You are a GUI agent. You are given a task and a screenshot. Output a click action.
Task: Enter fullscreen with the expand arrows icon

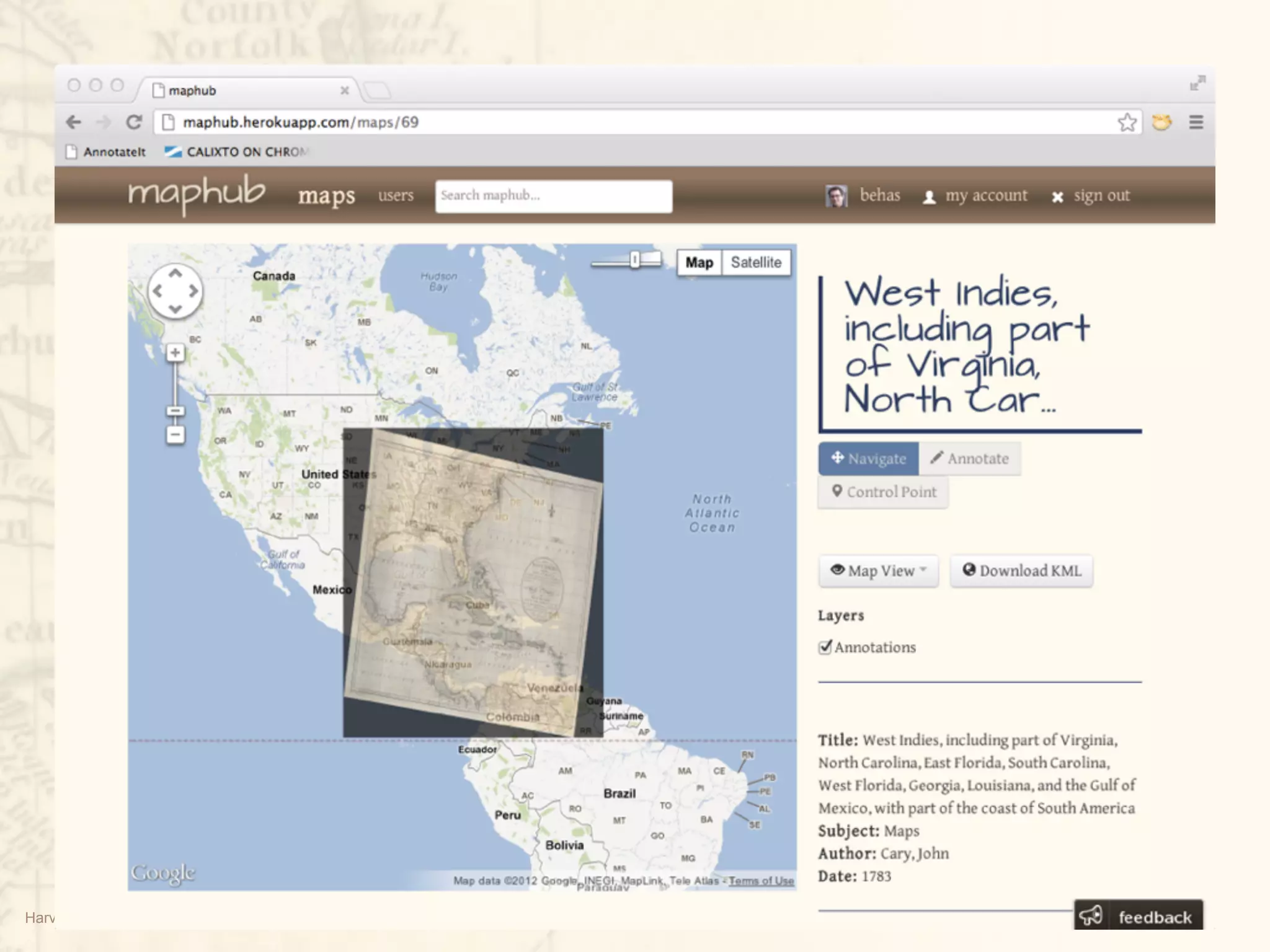[x=1197, y=83]
